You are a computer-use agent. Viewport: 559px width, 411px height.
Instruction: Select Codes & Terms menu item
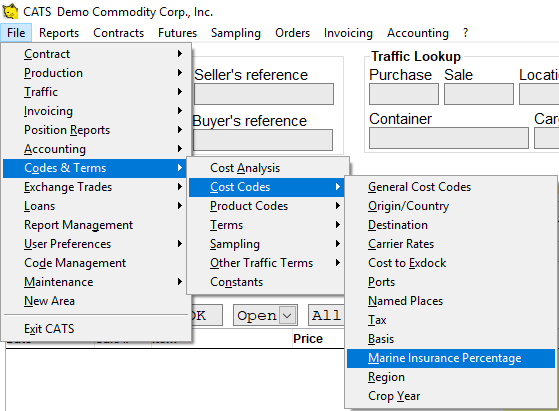(x=94, y=168)
